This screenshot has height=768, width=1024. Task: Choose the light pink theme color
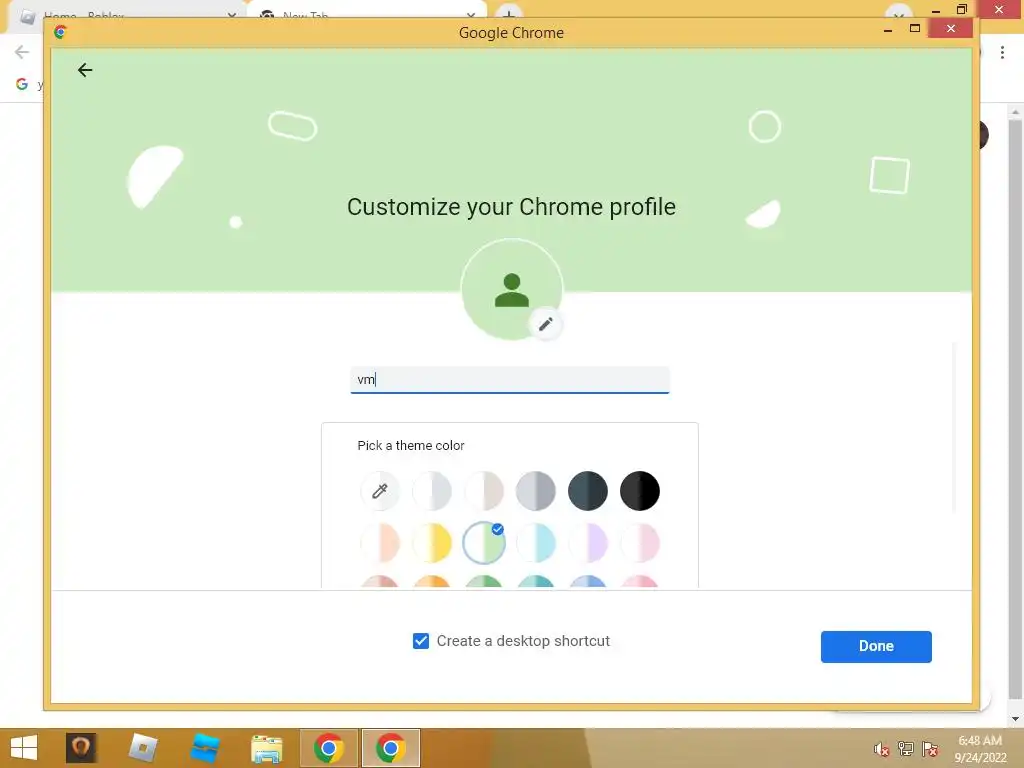coord(640,543)
